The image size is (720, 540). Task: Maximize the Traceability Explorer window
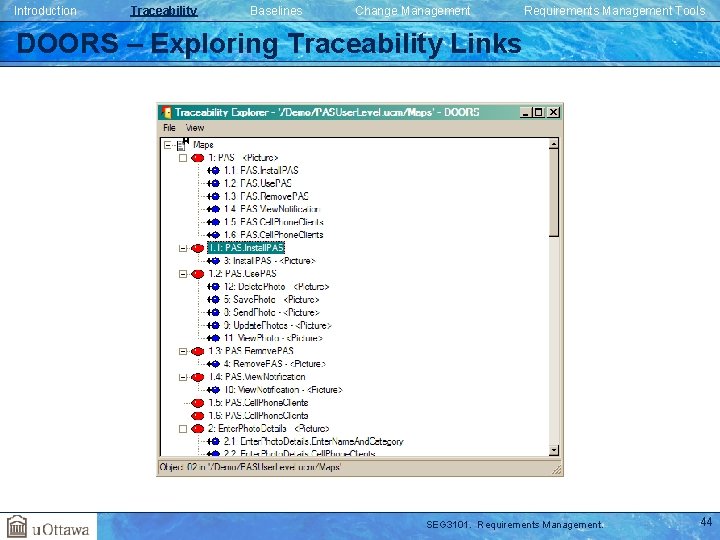point(539,112)
